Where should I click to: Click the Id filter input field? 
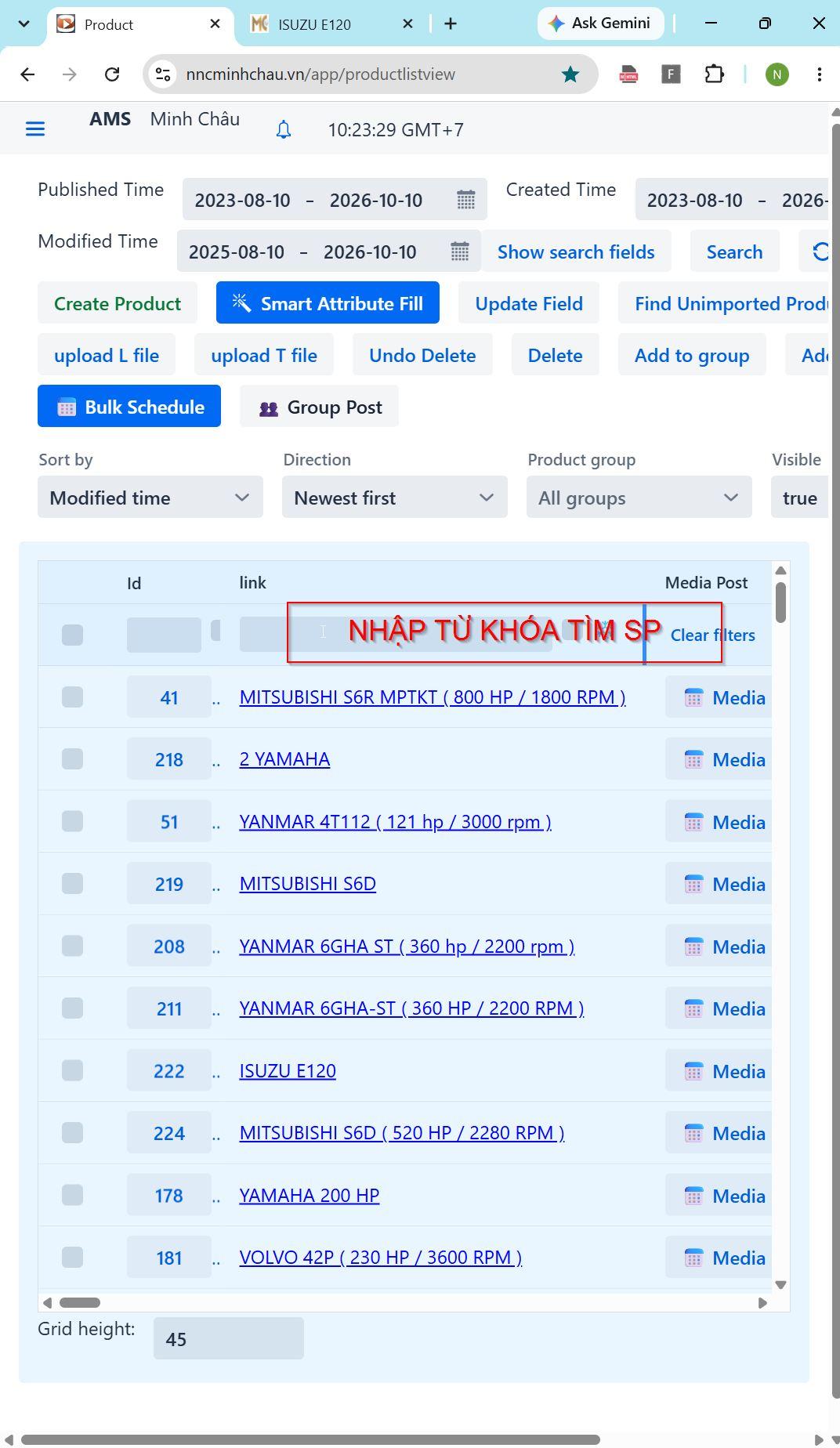tap(164, 635)
